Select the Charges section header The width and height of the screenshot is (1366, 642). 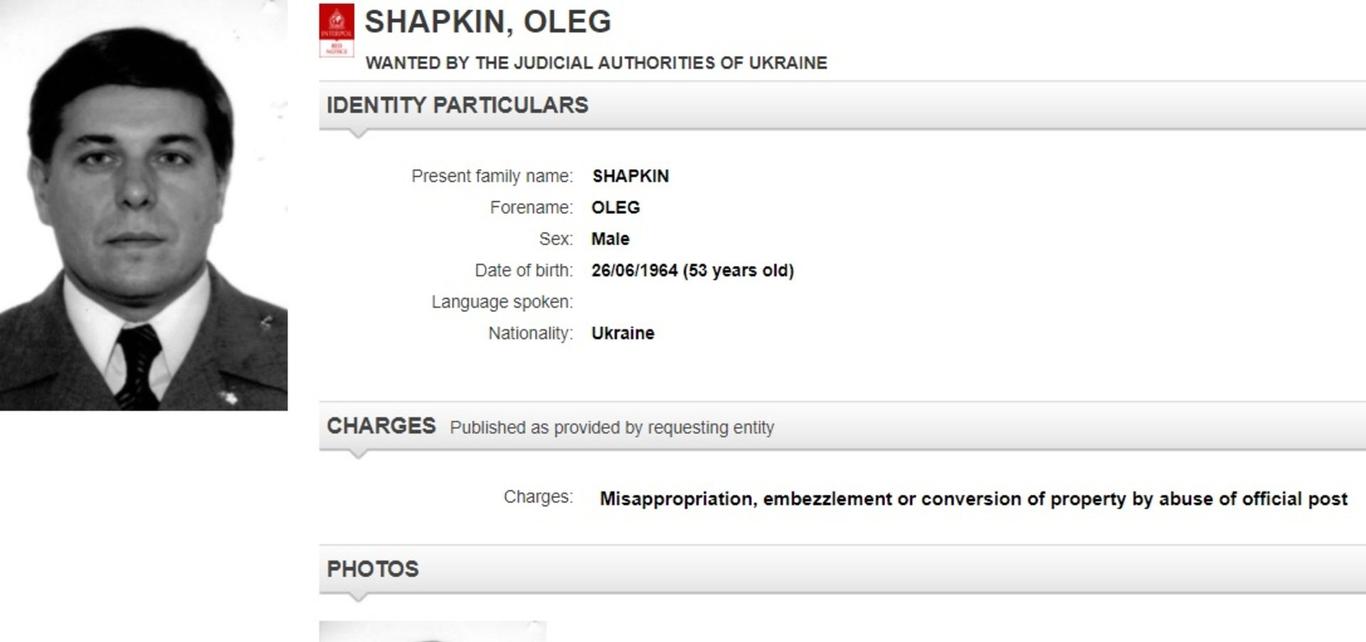tap(381, 426)
